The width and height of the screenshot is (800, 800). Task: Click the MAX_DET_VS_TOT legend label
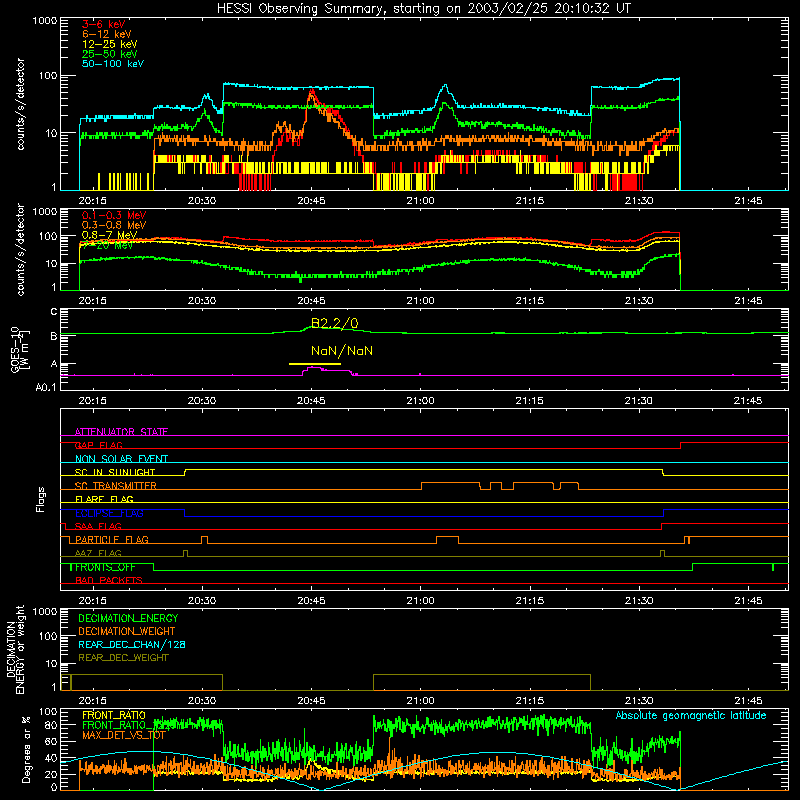click(124, 735)
